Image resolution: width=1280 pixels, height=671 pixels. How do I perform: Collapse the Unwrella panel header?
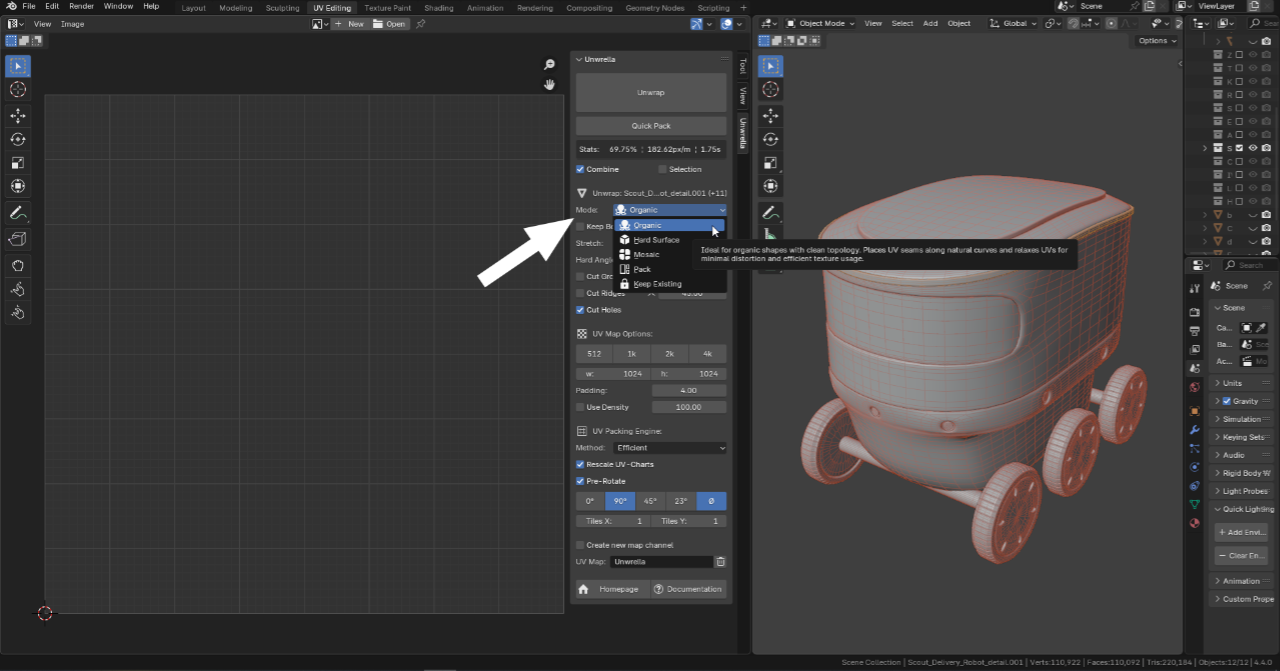click(650, 59)
